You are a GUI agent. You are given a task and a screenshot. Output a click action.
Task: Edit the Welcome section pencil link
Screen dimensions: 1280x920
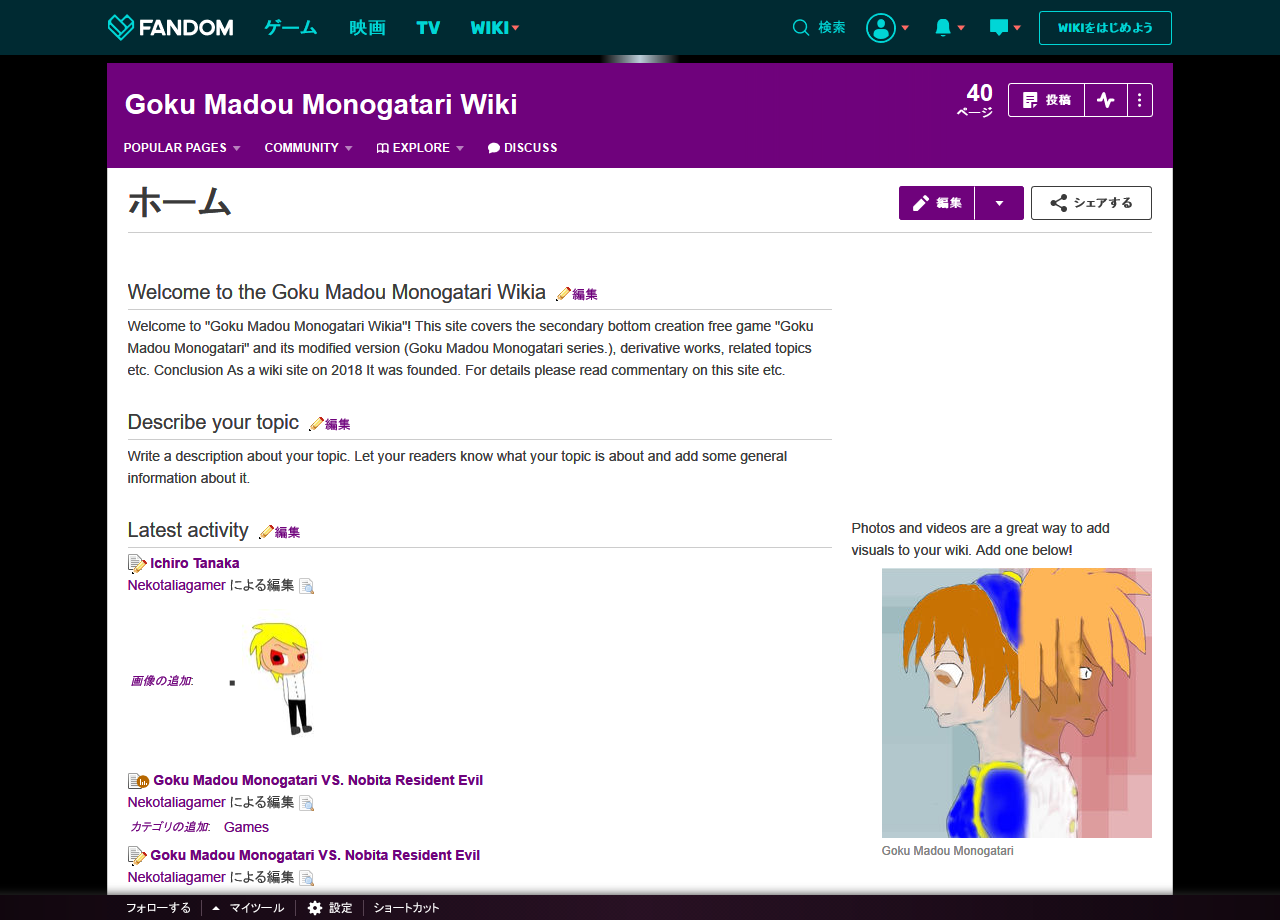[x=577, y=294]
